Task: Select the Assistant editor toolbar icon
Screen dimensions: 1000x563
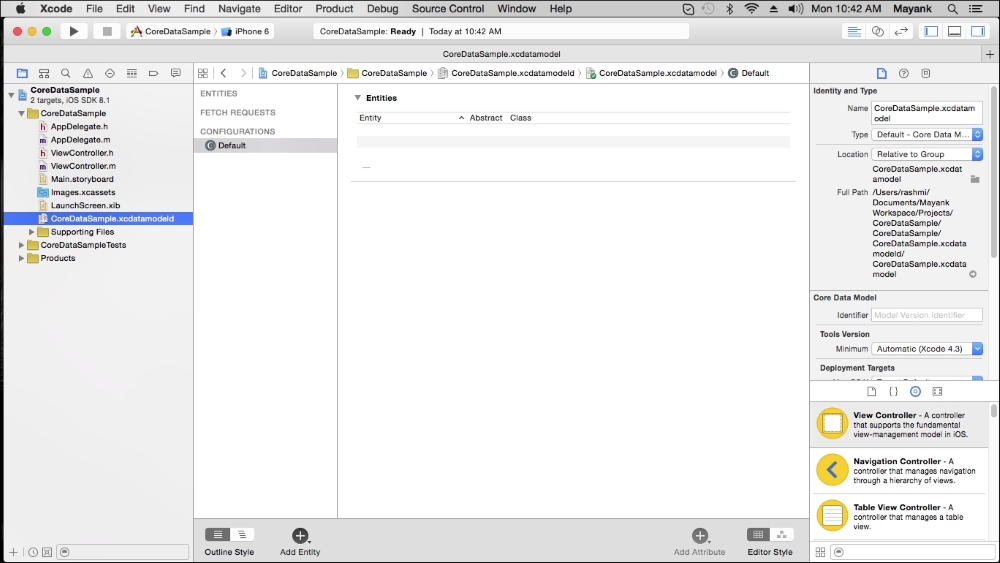Action: click(878, 31)
